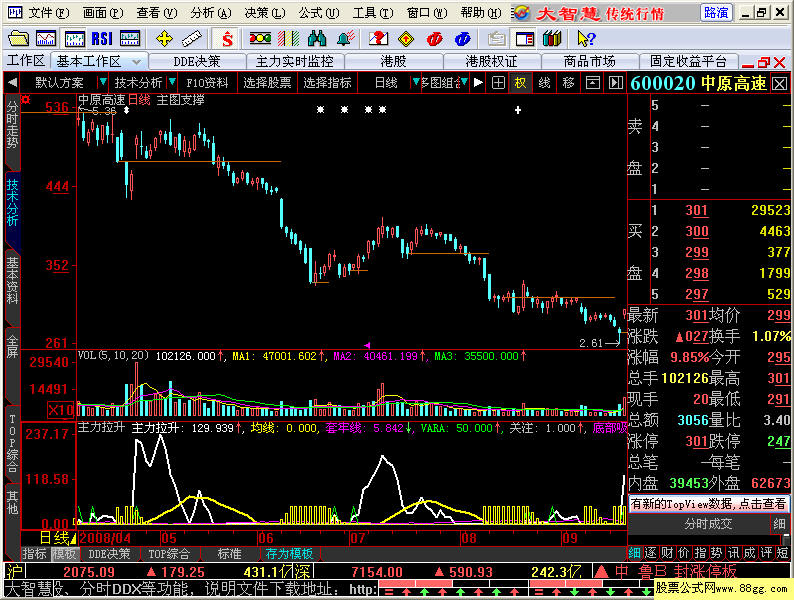Select the 基本资料 side tab
The image size is (794, 600).
coord(12,281)
